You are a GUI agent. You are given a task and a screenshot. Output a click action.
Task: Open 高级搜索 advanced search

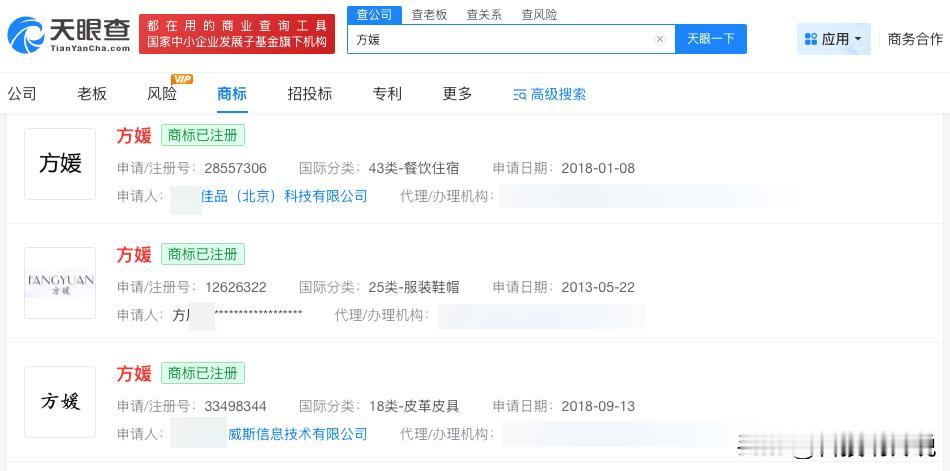pos(550,95)
